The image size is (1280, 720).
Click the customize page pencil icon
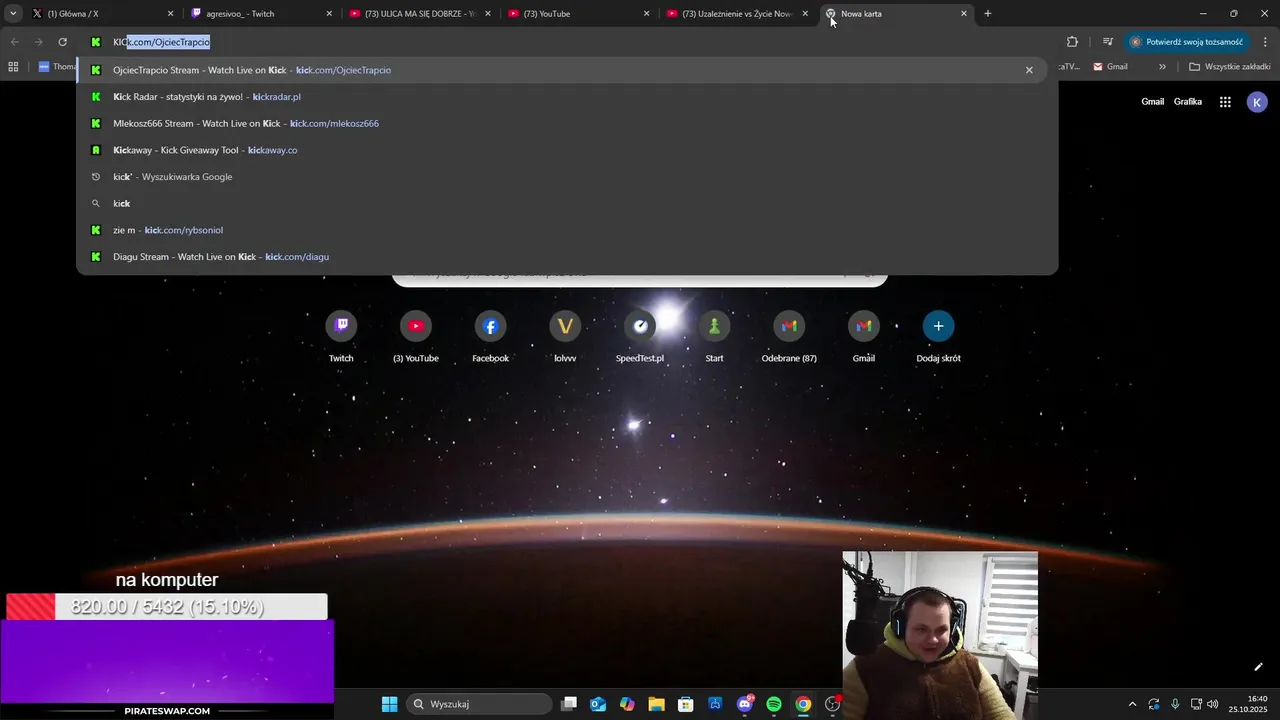click(x=1258, y=667)
